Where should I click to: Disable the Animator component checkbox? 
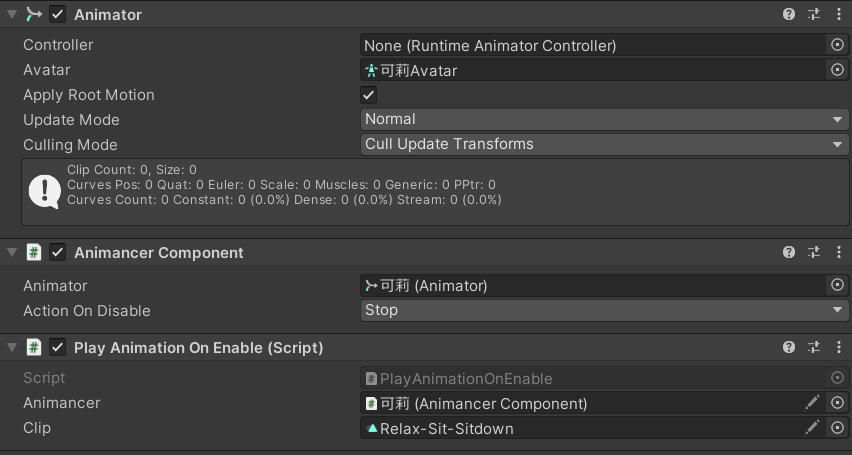[58, 15]
